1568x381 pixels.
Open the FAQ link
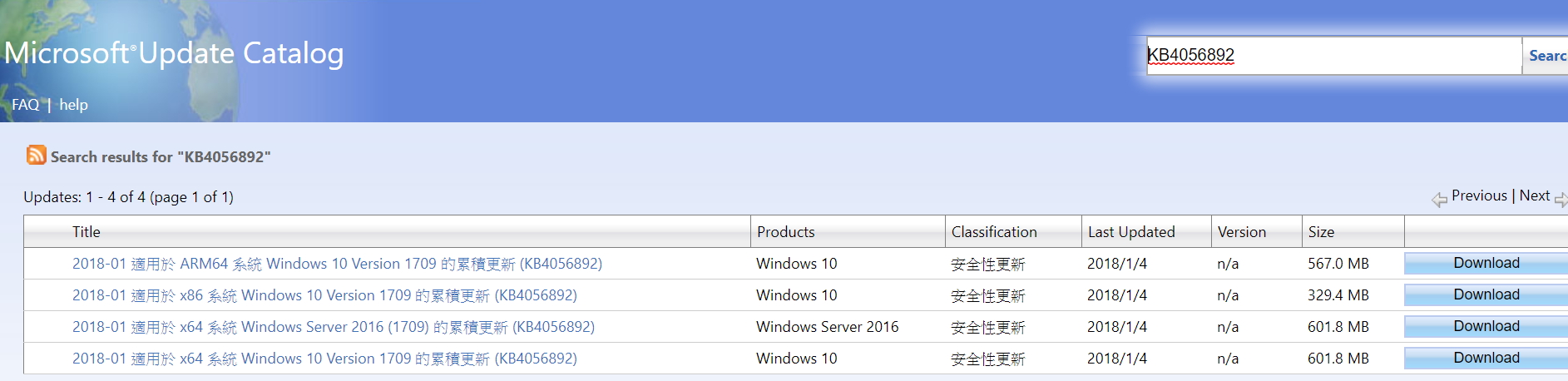pyautogui.click(x=25, y=105)
